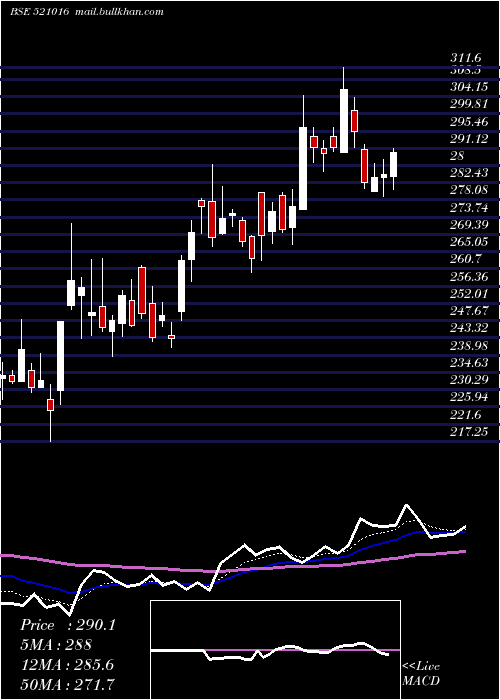Click the 252.01 price level label
The height and width of the screenshot is (700, 500).
(x=469, y=294)
